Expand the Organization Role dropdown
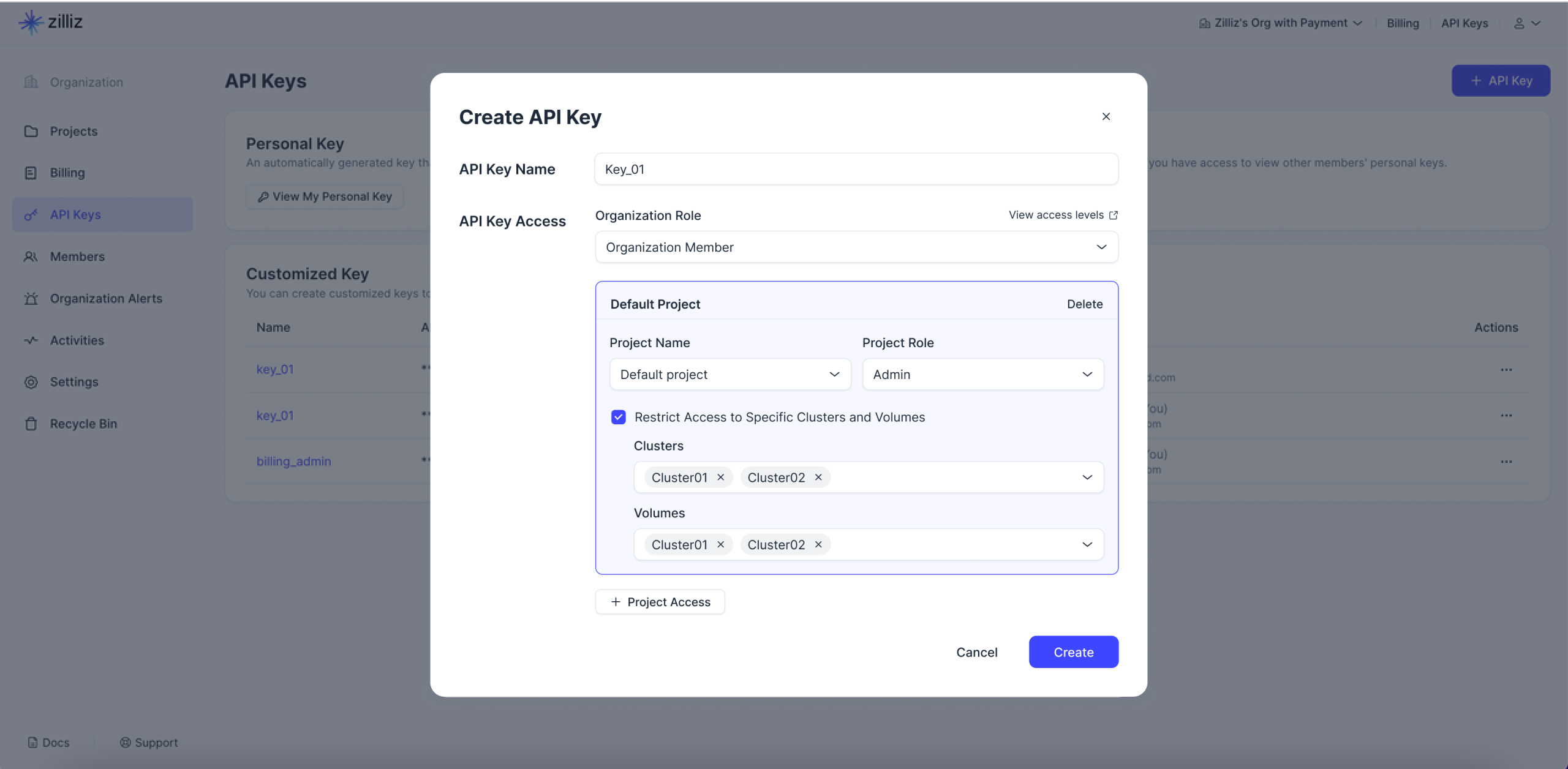1568x769 pixels. point(856,247)
